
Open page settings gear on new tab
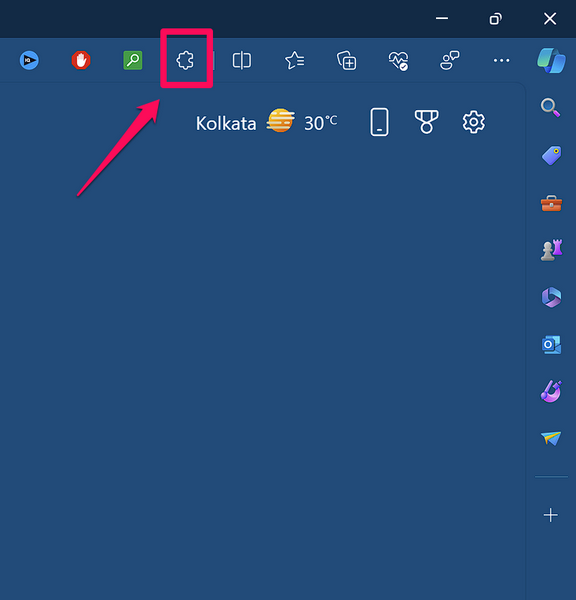tap(474, 122)
